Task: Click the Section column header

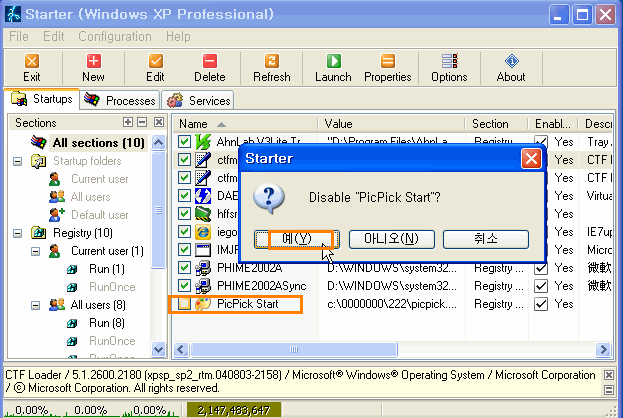Action: [497, 124]
